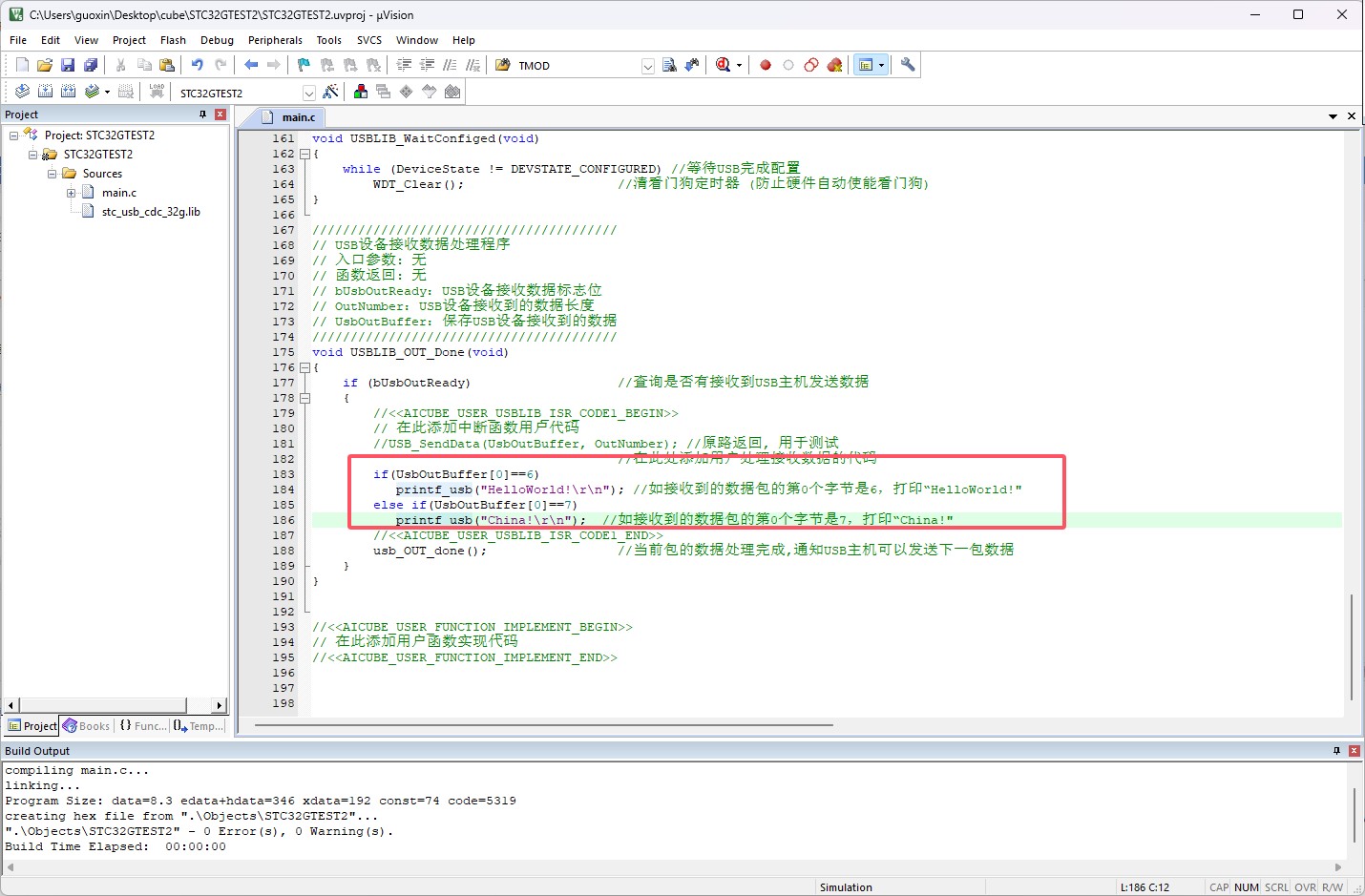Close the main.c editor tab

[1352, 116]
